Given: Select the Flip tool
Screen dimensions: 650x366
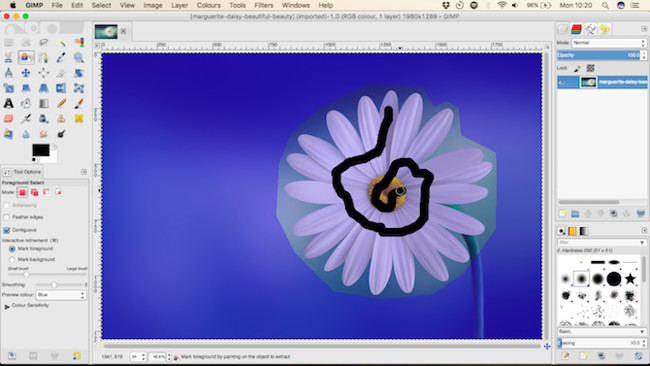Looking at the screenshot, I should click(x=61, y=88).
